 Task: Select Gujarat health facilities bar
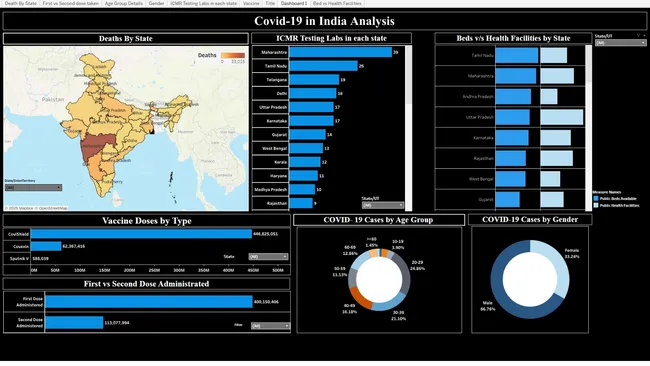[x=552, y=199]
